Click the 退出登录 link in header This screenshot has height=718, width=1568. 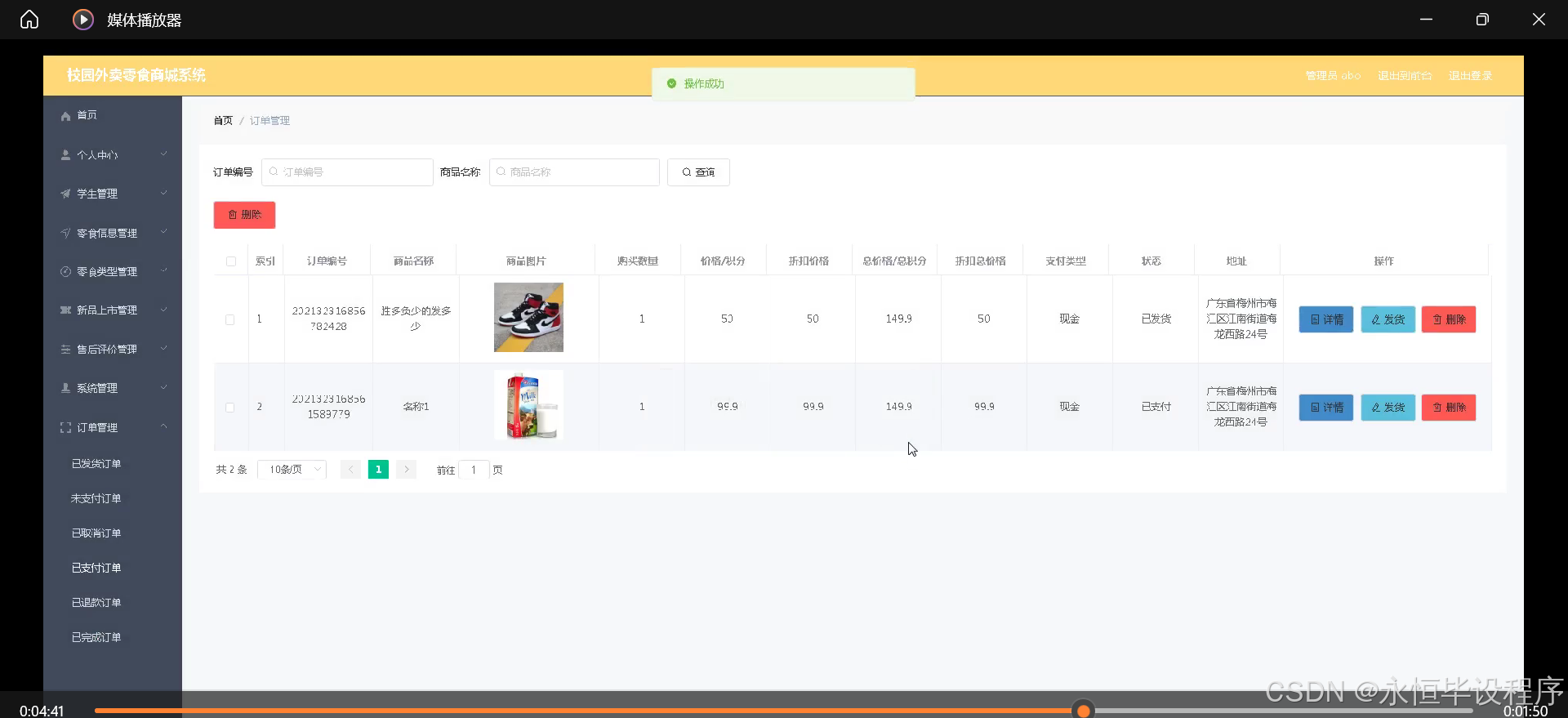coord(1470,76)
